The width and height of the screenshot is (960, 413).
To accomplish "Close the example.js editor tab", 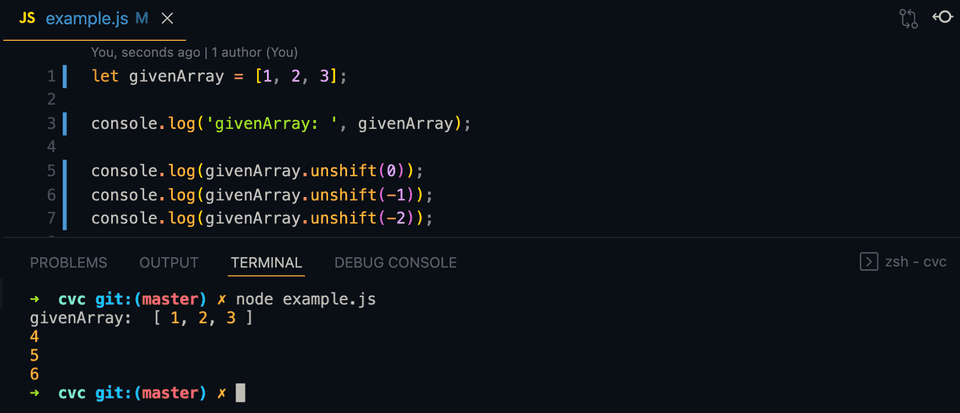I will coord(167,19).
